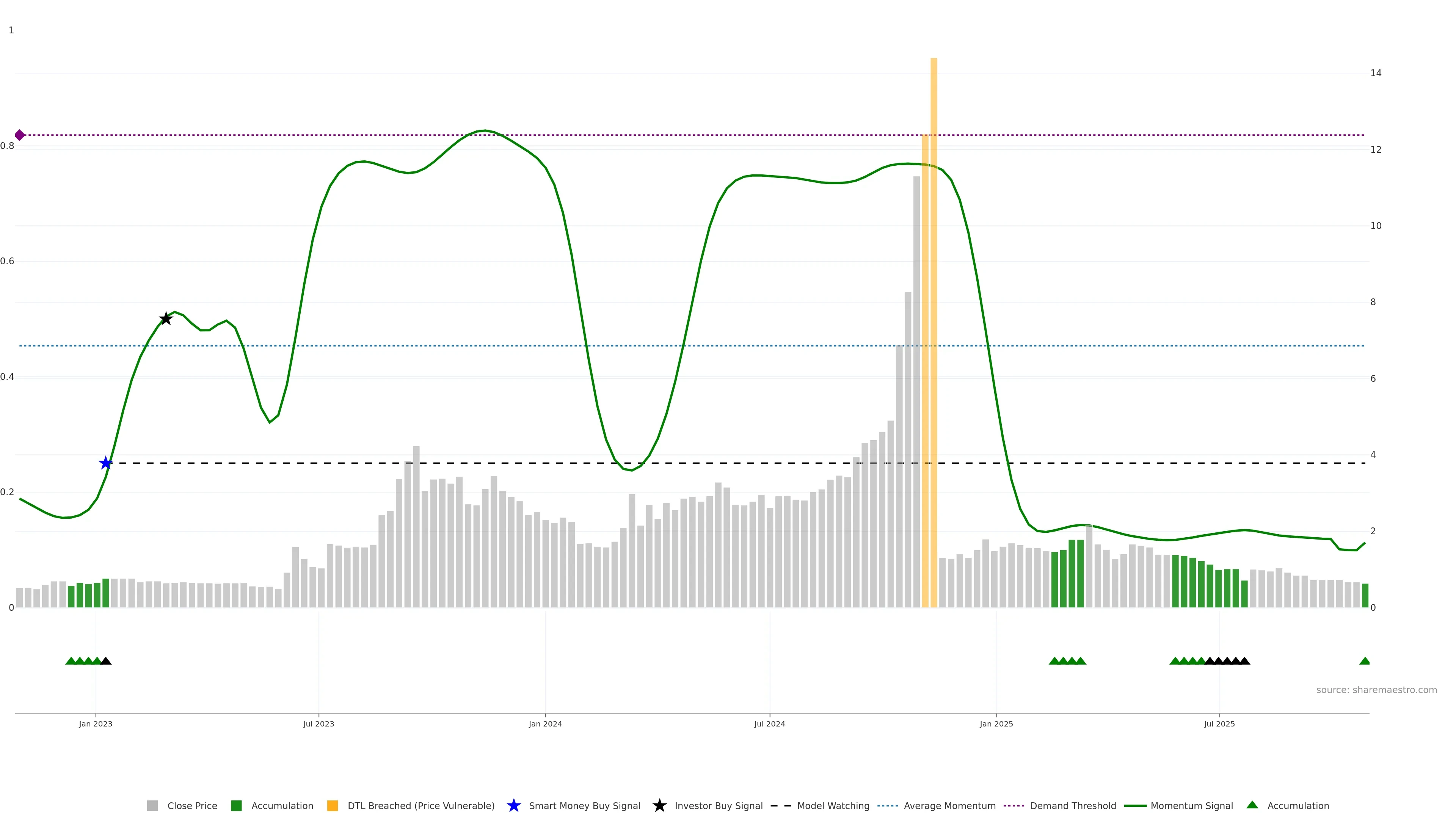The width and height of the screenshot is (1456, 819).
Task: Toggle Momentum Signal legend entry
Action: [1191, 805]
